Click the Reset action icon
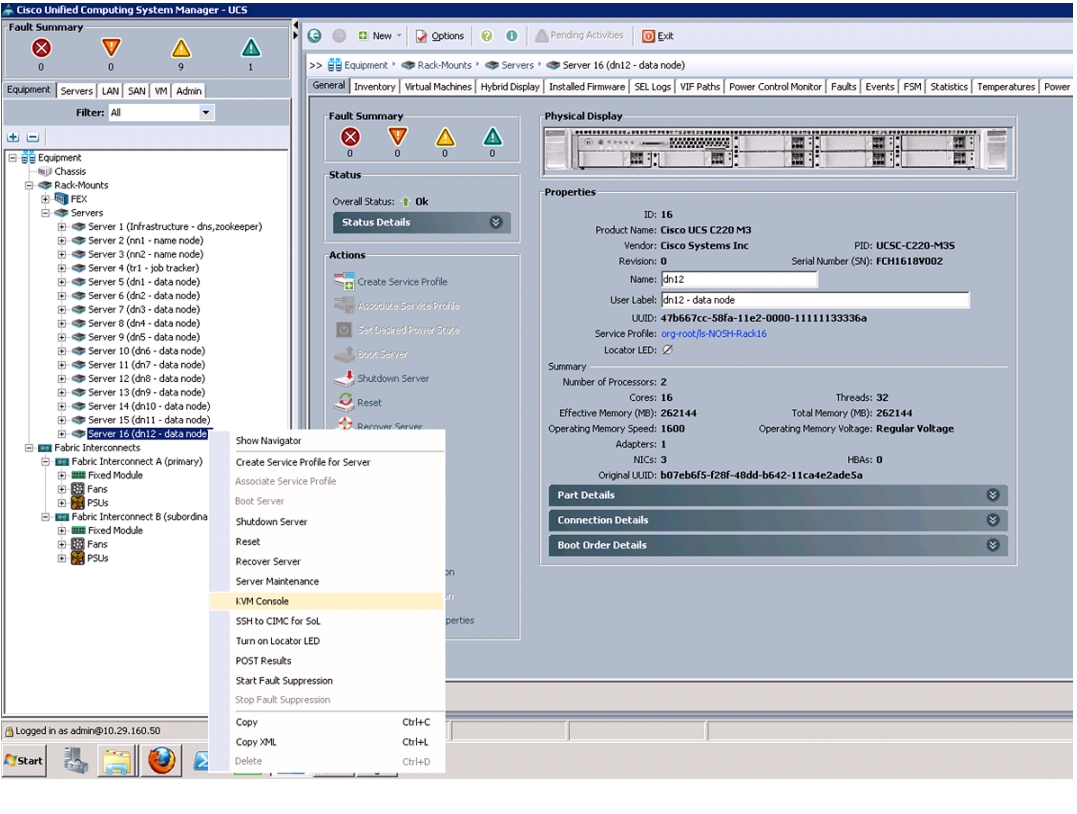1077x814 pixels. pyautogui.click(x=343, y=402)
